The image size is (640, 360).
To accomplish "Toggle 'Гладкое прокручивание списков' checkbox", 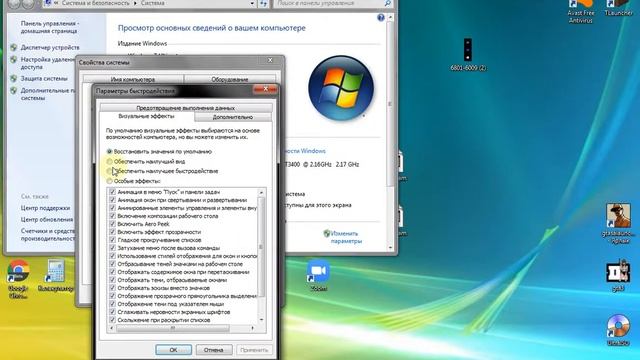I will pos(113,240).
